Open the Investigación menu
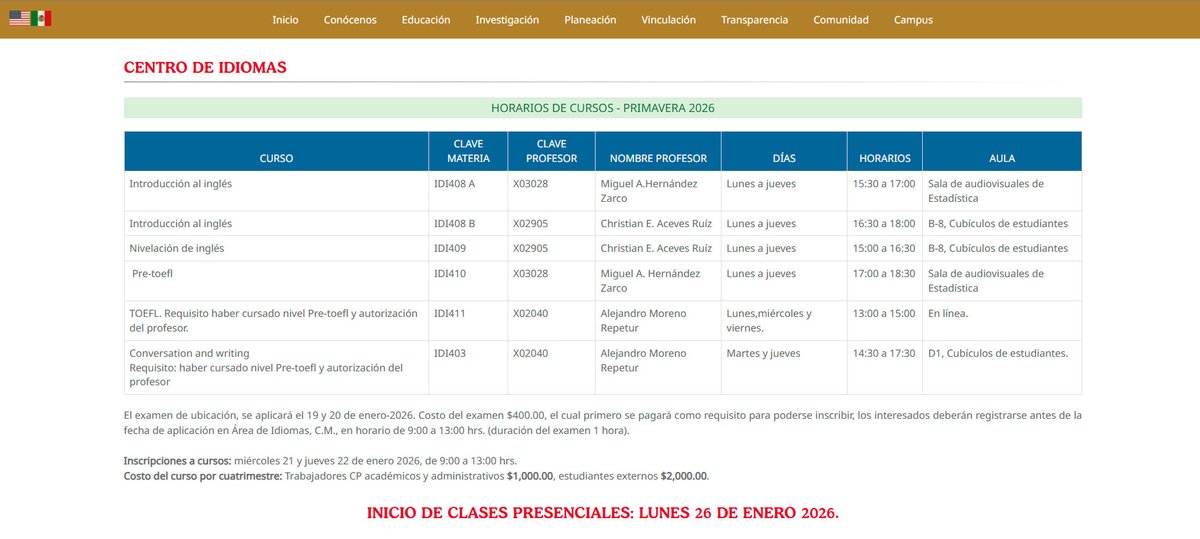1200x539 pixels. click(507, 19)
